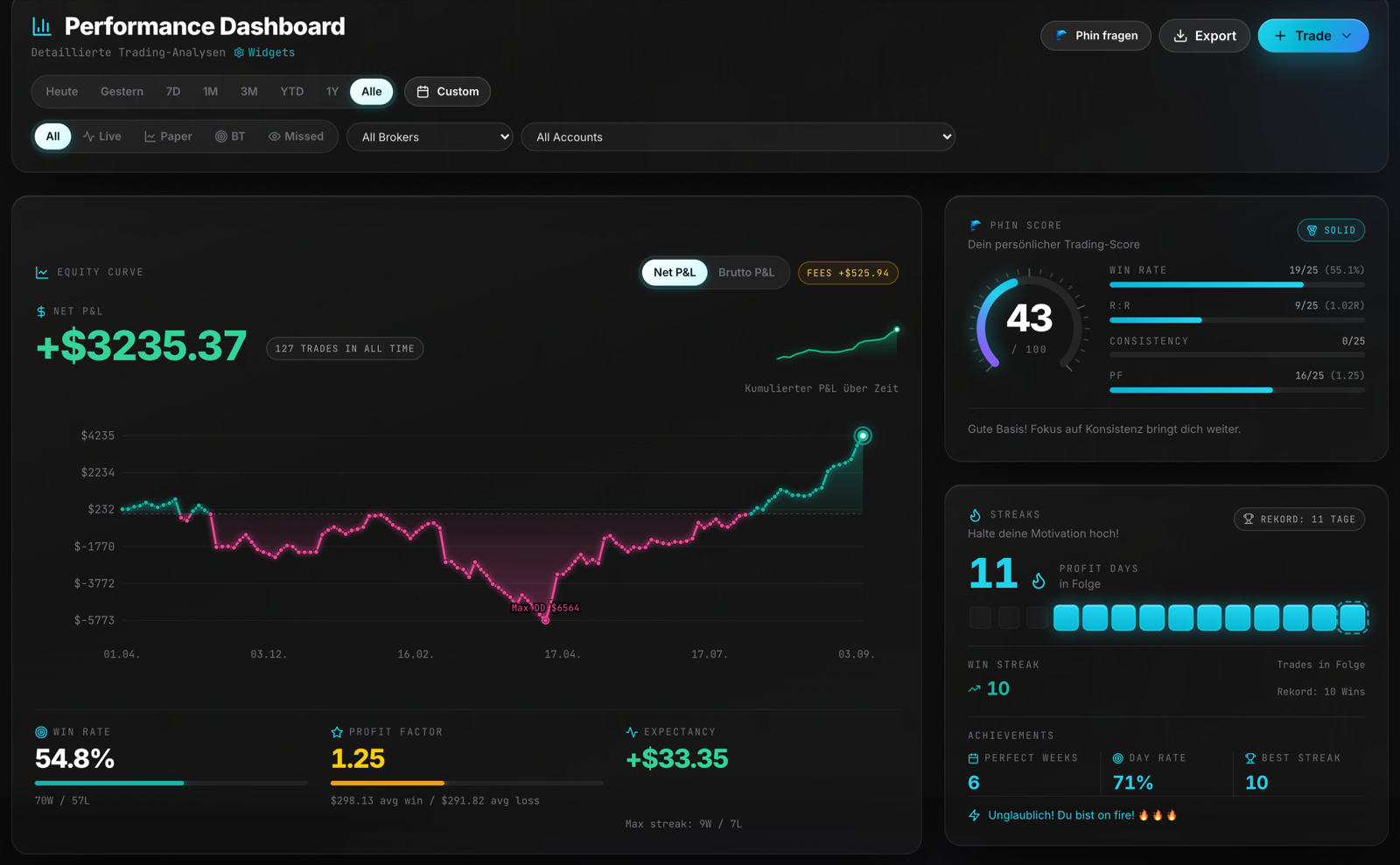Screen dimensions: 1400x865
Task: Click the equity curve chart icon
Action: [x=42, y=273]
